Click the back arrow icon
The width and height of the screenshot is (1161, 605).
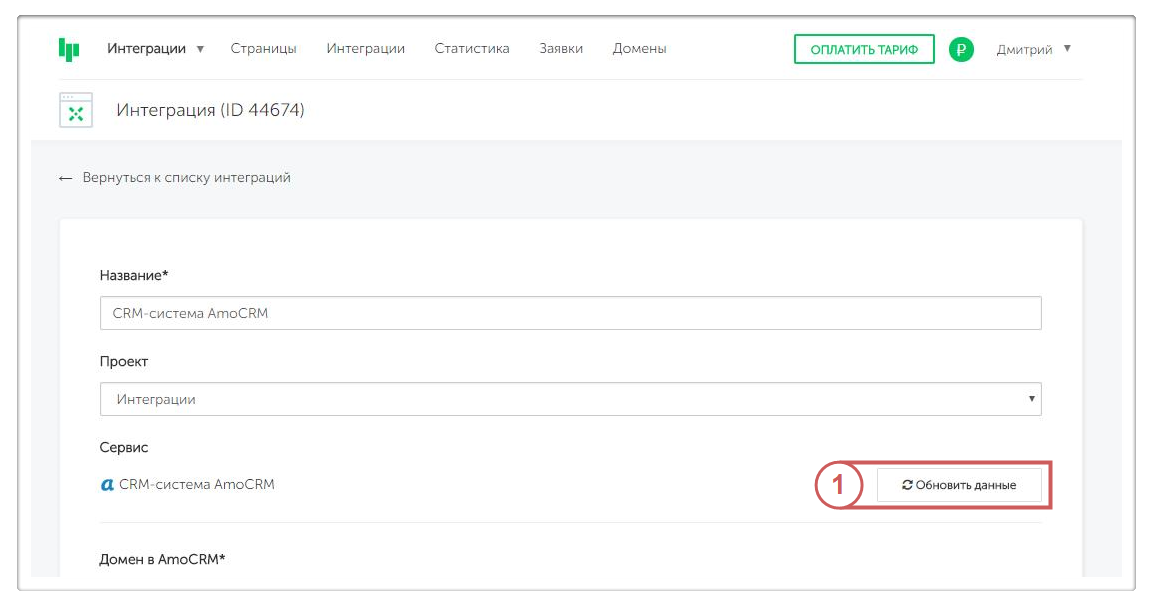(x=66, y=178)
